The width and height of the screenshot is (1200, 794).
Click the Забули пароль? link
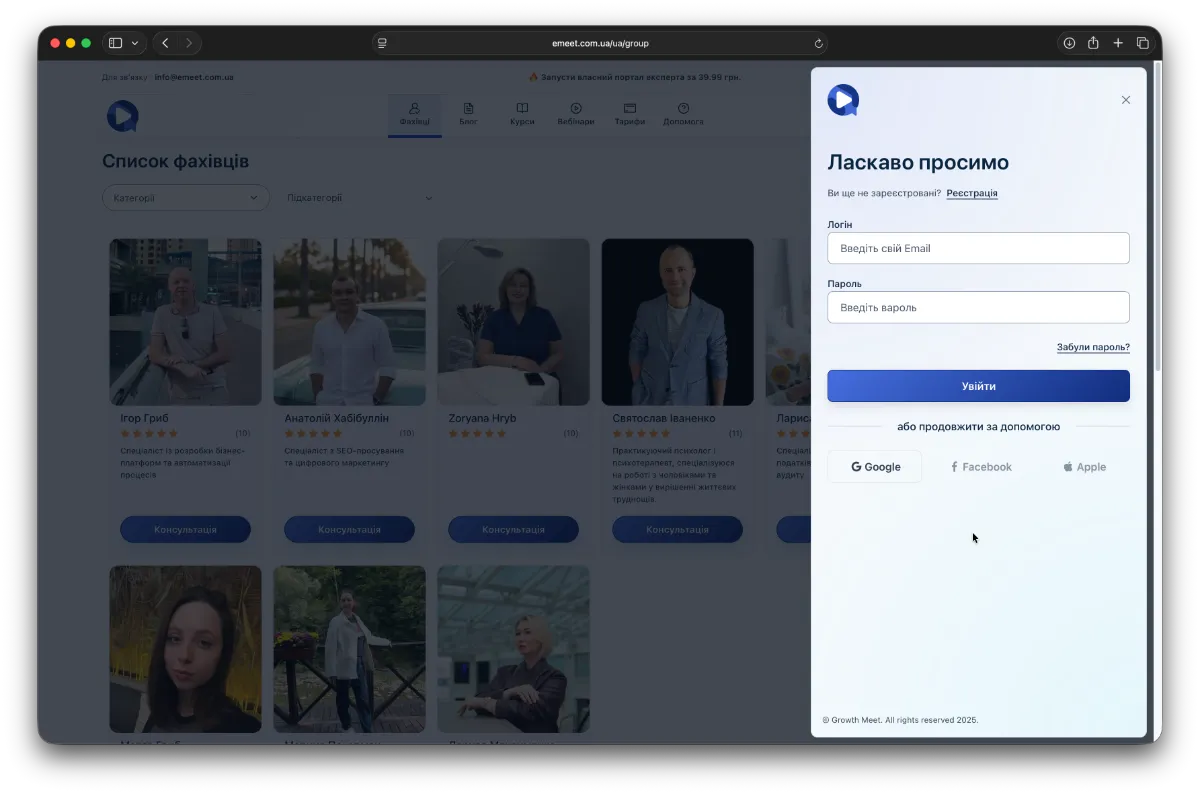pos(1092,347)
